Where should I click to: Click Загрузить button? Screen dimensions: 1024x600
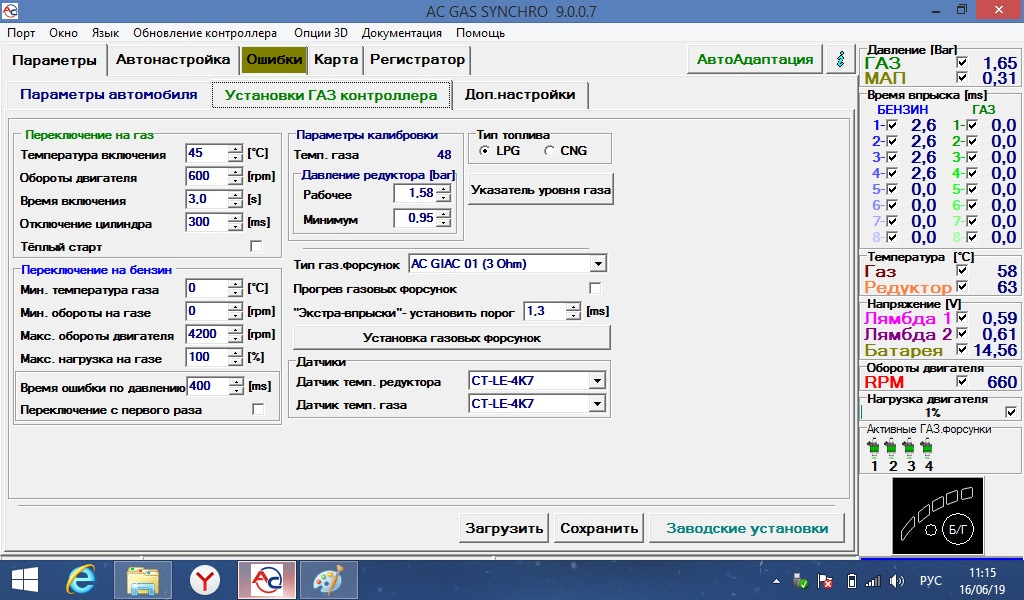point(504,528)
